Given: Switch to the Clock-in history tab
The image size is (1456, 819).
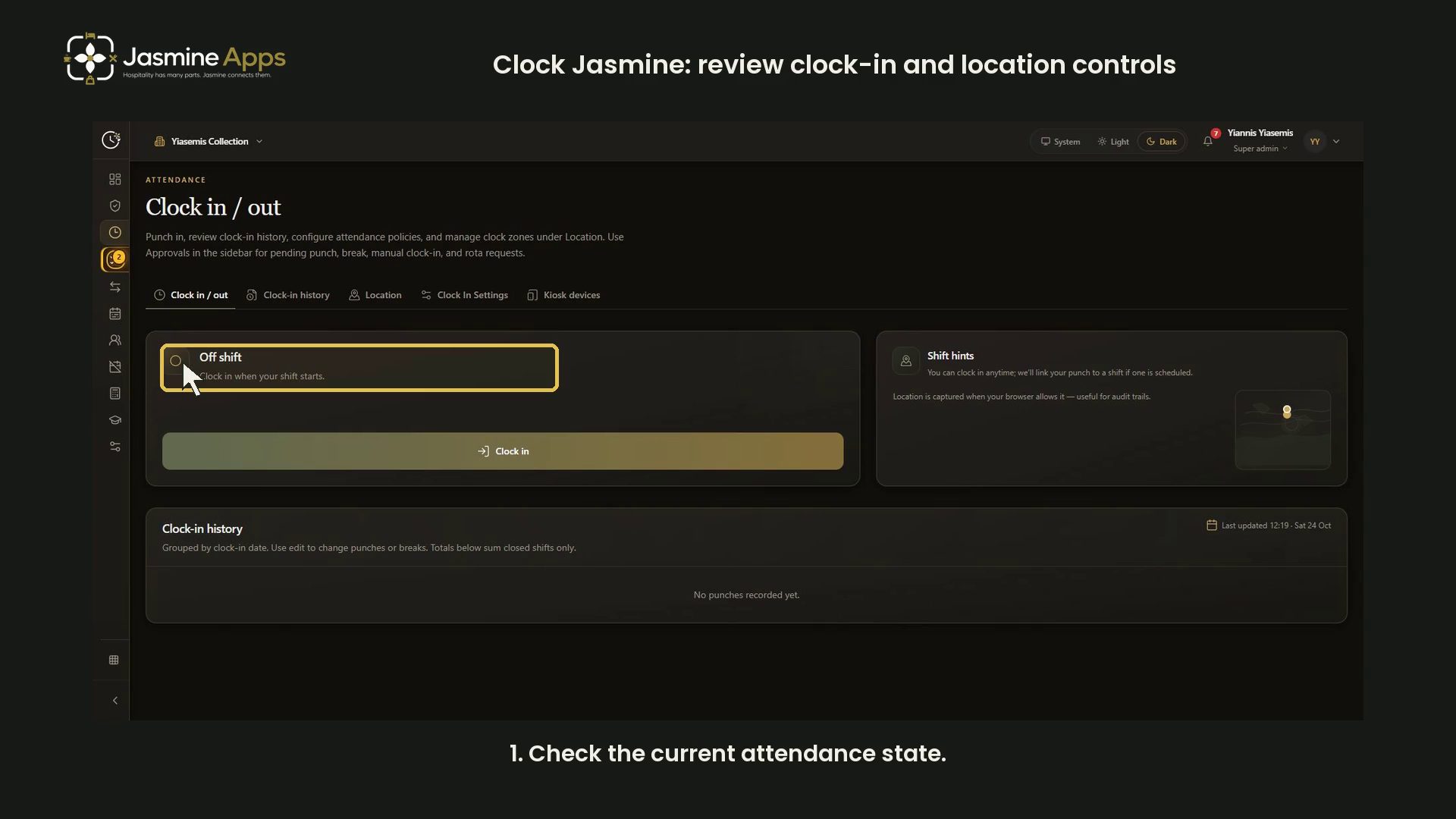Looking at the screenshot, I should [288, 295].
